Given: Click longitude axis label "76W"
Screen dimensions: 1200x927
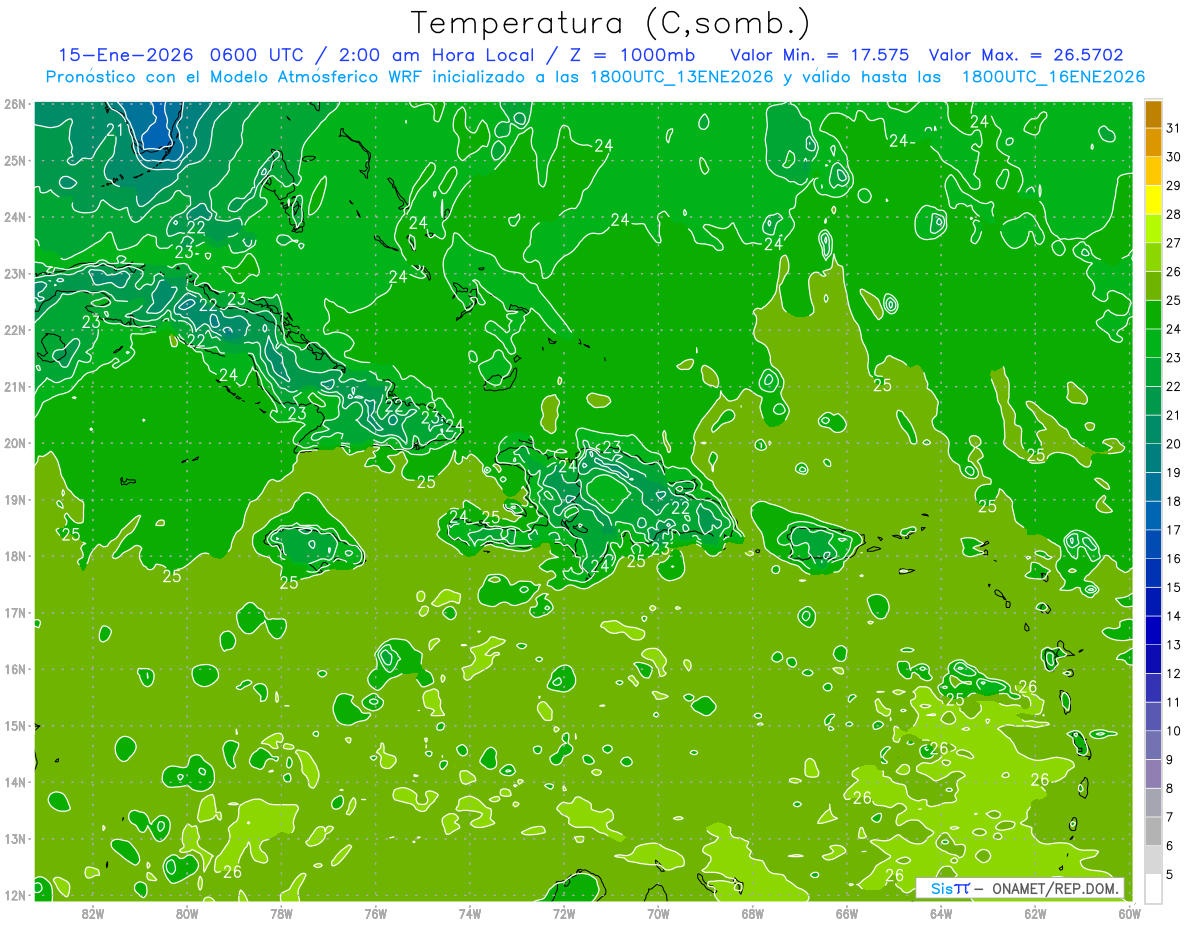Looking at the screenshot, I should [x=375, y=913].
